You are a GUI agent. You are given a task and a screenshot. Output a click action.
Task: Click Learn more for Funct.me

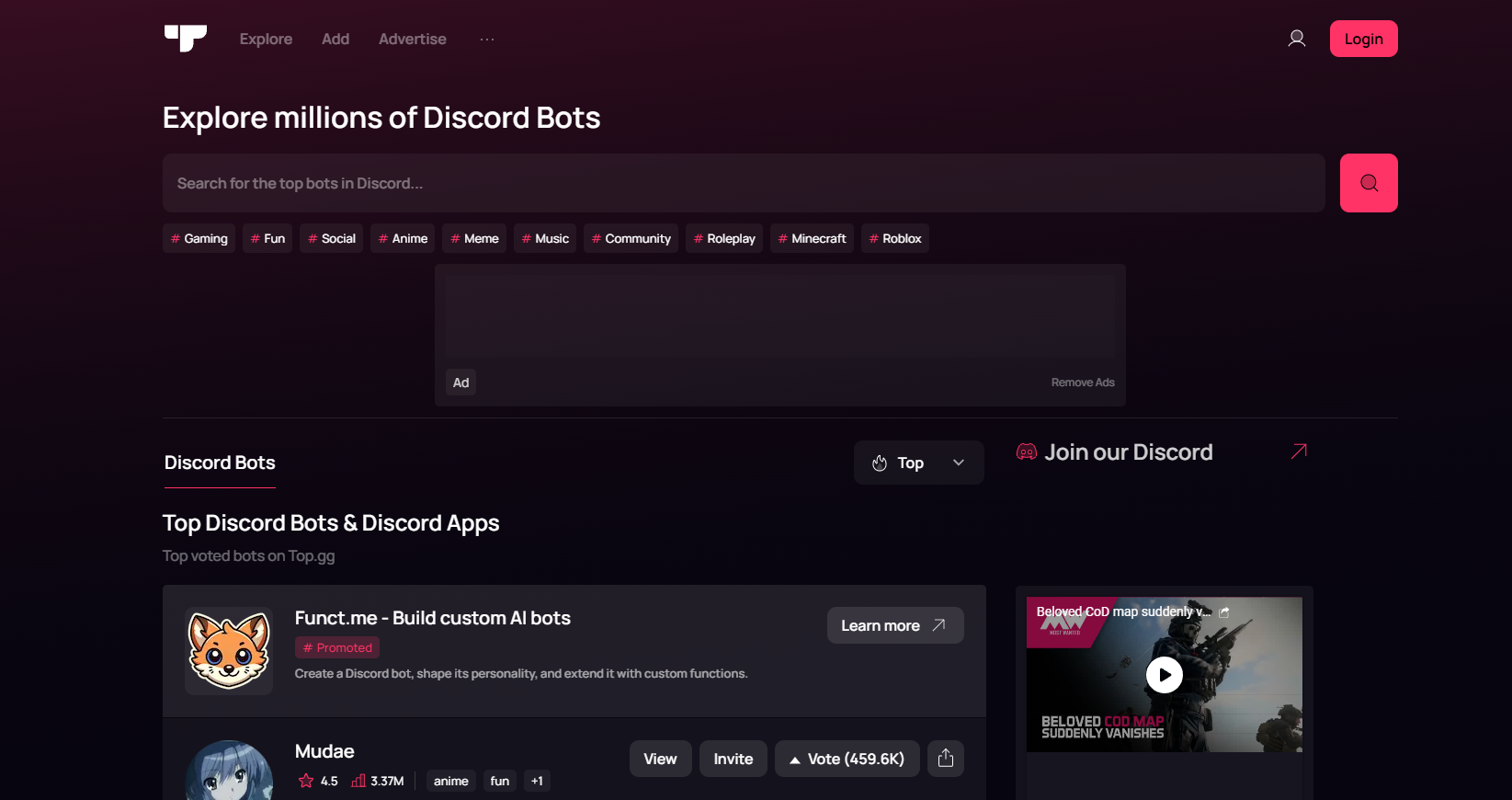[895, 625]
